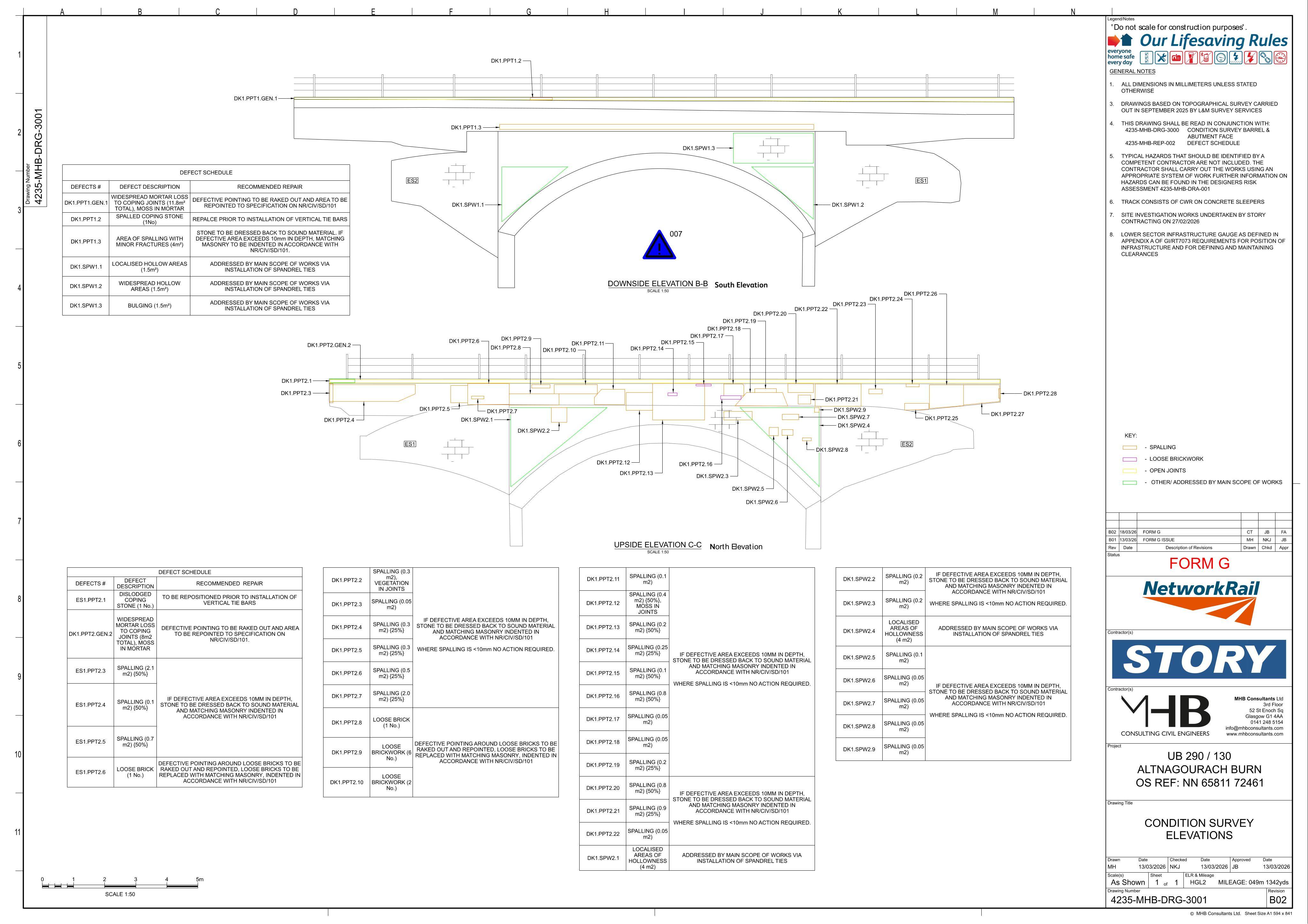The image size is (1308, 924).
Task: Click the DK1.SPW1.3 callout label on elevation
Action: (x=698, y=148)
